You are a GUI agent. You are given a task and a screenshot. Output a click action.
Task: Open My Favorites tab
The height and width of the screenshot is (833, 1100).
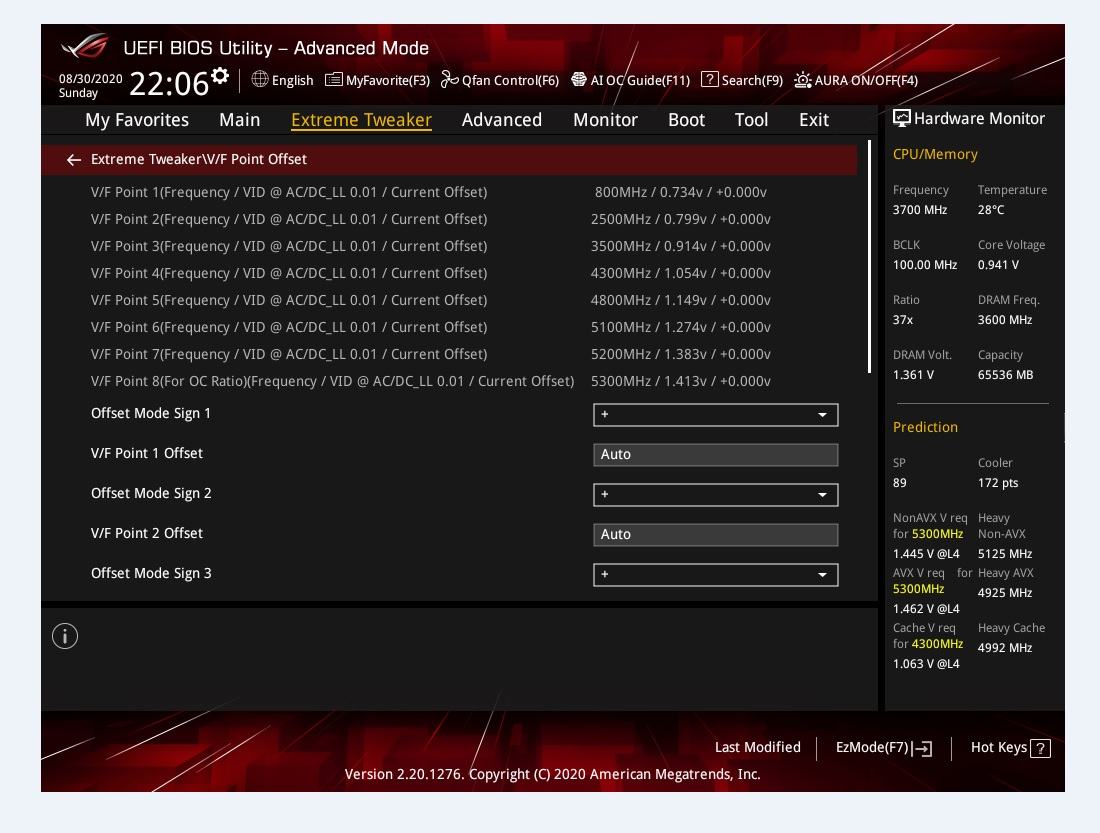click(x=137, y=120)
